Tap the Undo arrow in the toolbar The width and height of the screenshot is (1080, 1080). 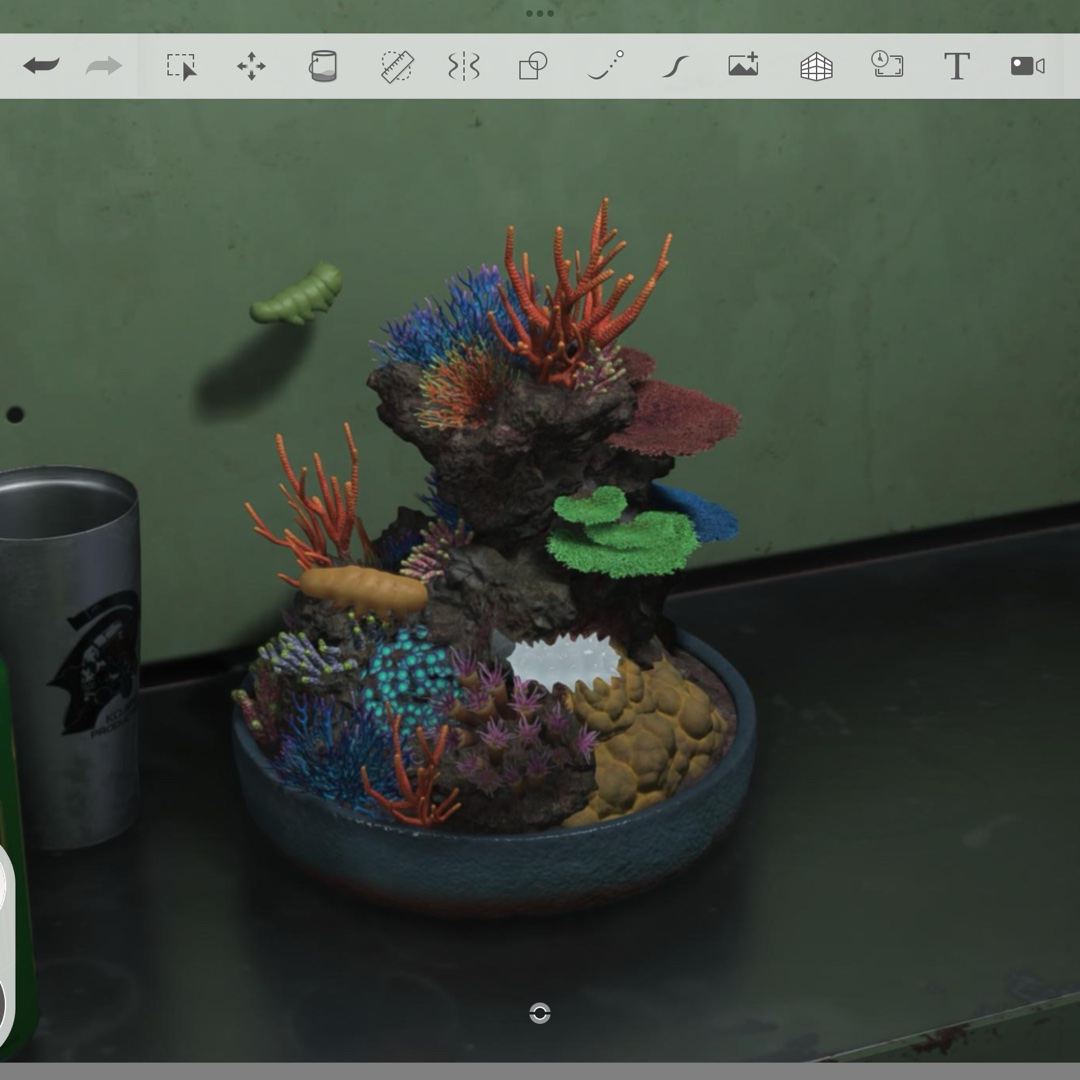pyautogui.click(x=41, y=66)
